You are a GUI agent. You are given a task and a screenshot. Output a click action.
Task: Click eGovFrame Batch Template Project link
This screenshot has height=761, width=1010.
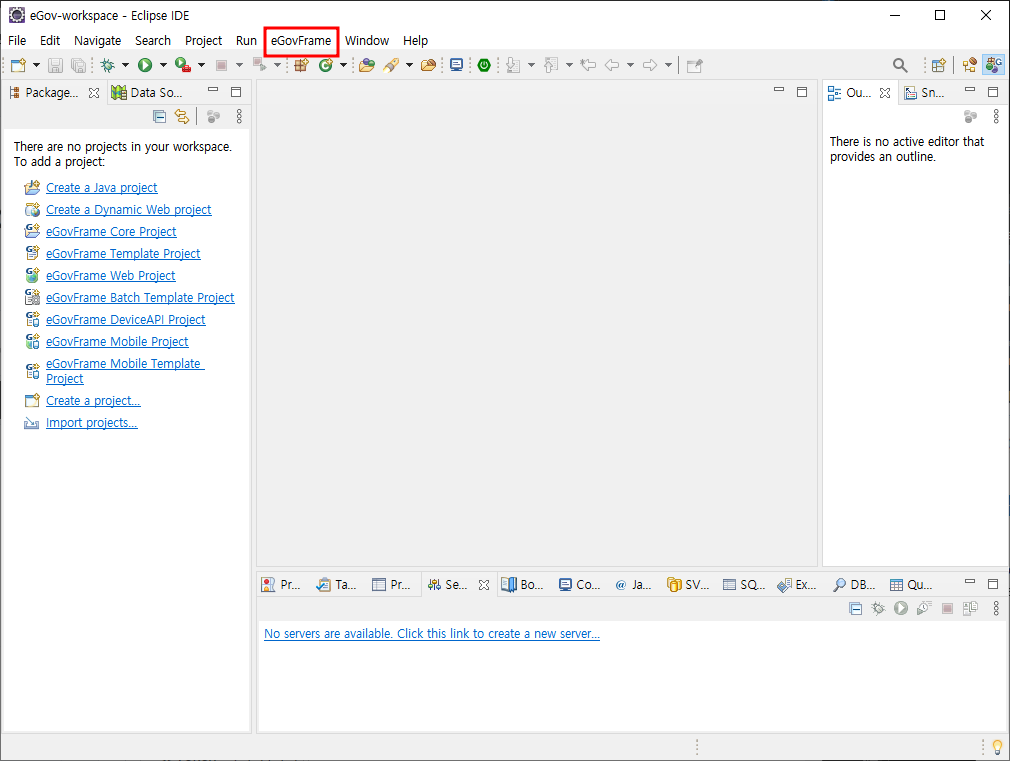(x=140, y=297)
